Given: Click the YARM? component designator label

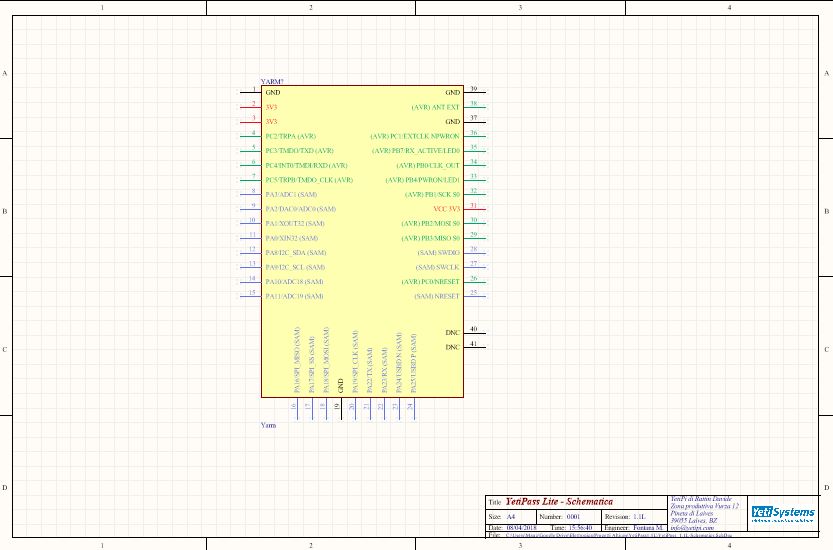Looking at the screenshot, I should 272,82.
